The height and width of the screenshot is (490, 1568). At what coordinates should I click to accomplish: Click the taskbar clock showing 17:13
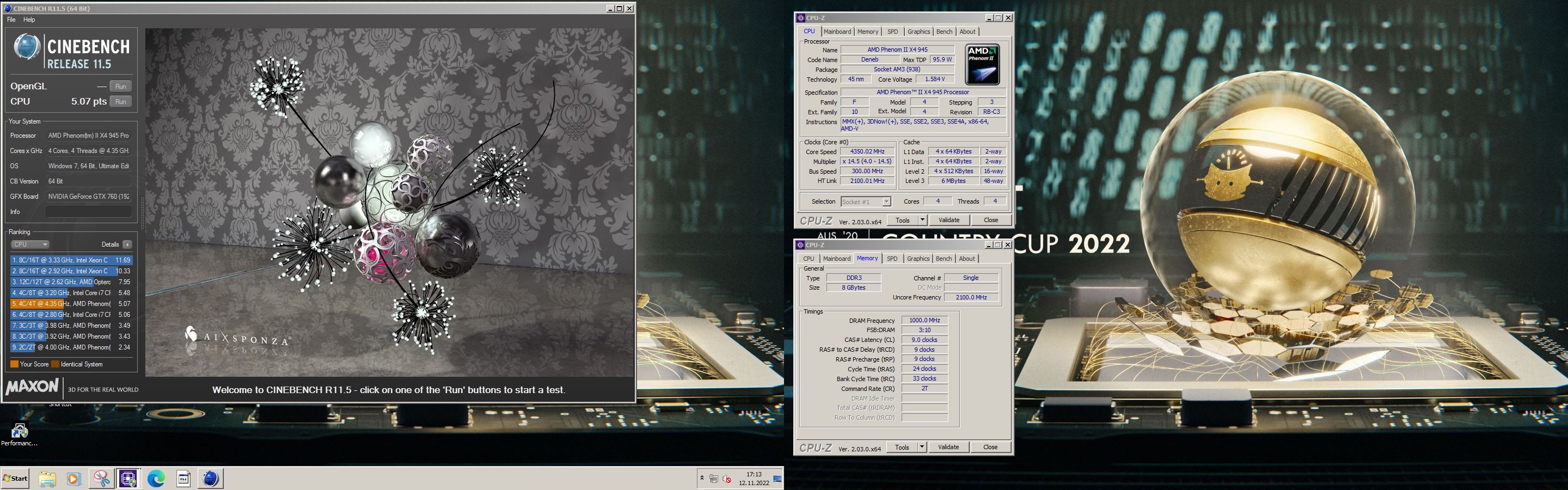click(754, 479)
